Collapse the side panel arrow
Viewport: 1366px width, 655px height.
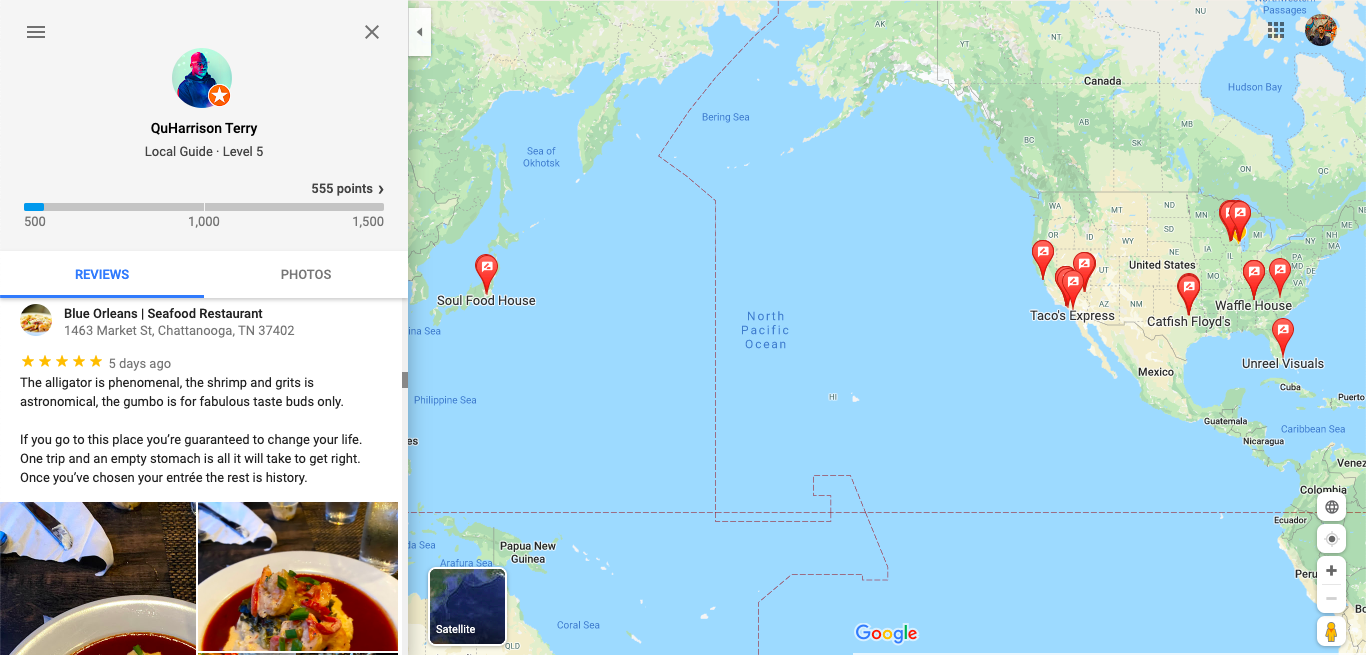[x=420, y=32]
